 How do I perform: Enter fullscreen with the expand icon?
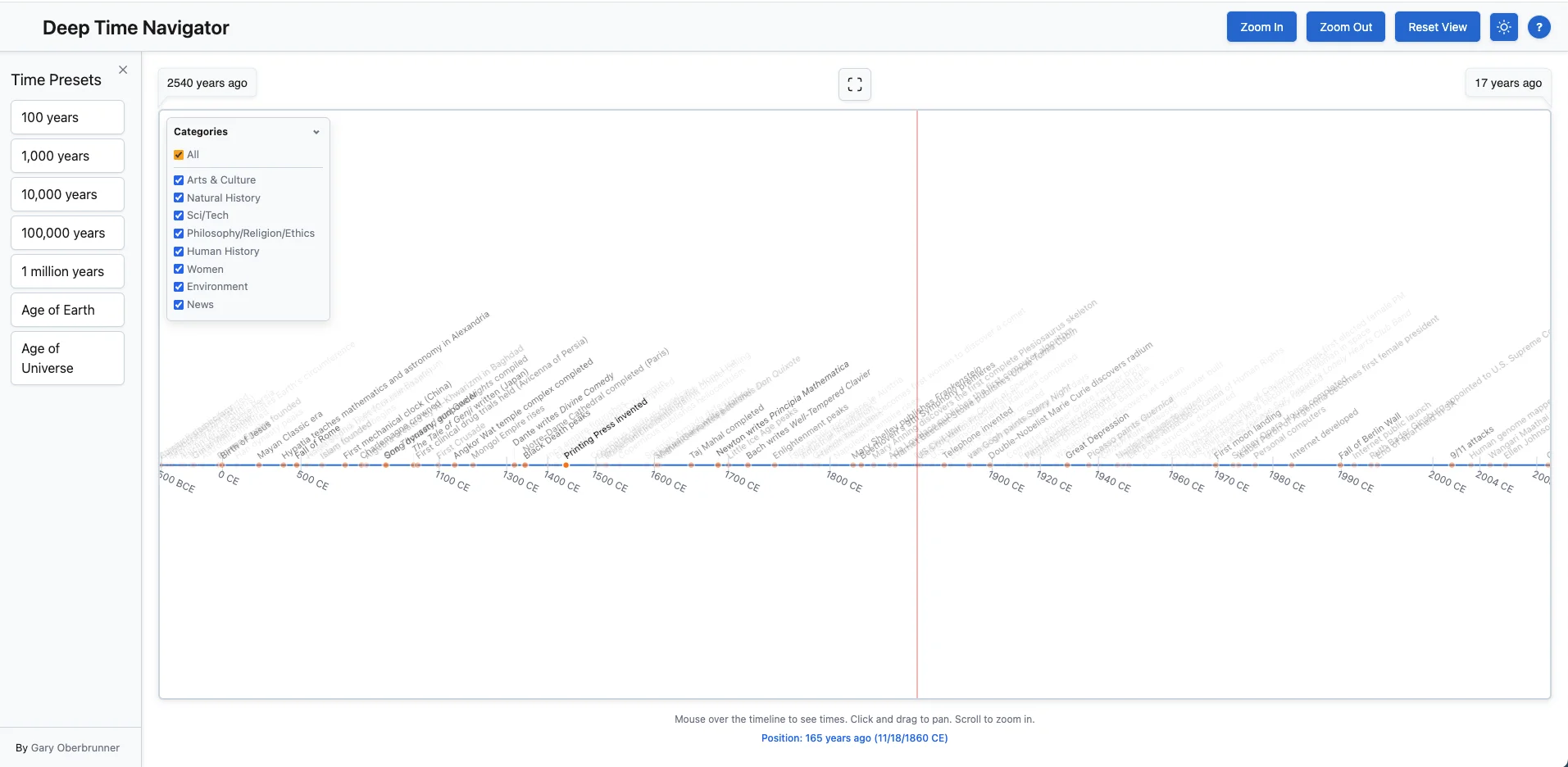pyautogui.click(x=854, y=84)
